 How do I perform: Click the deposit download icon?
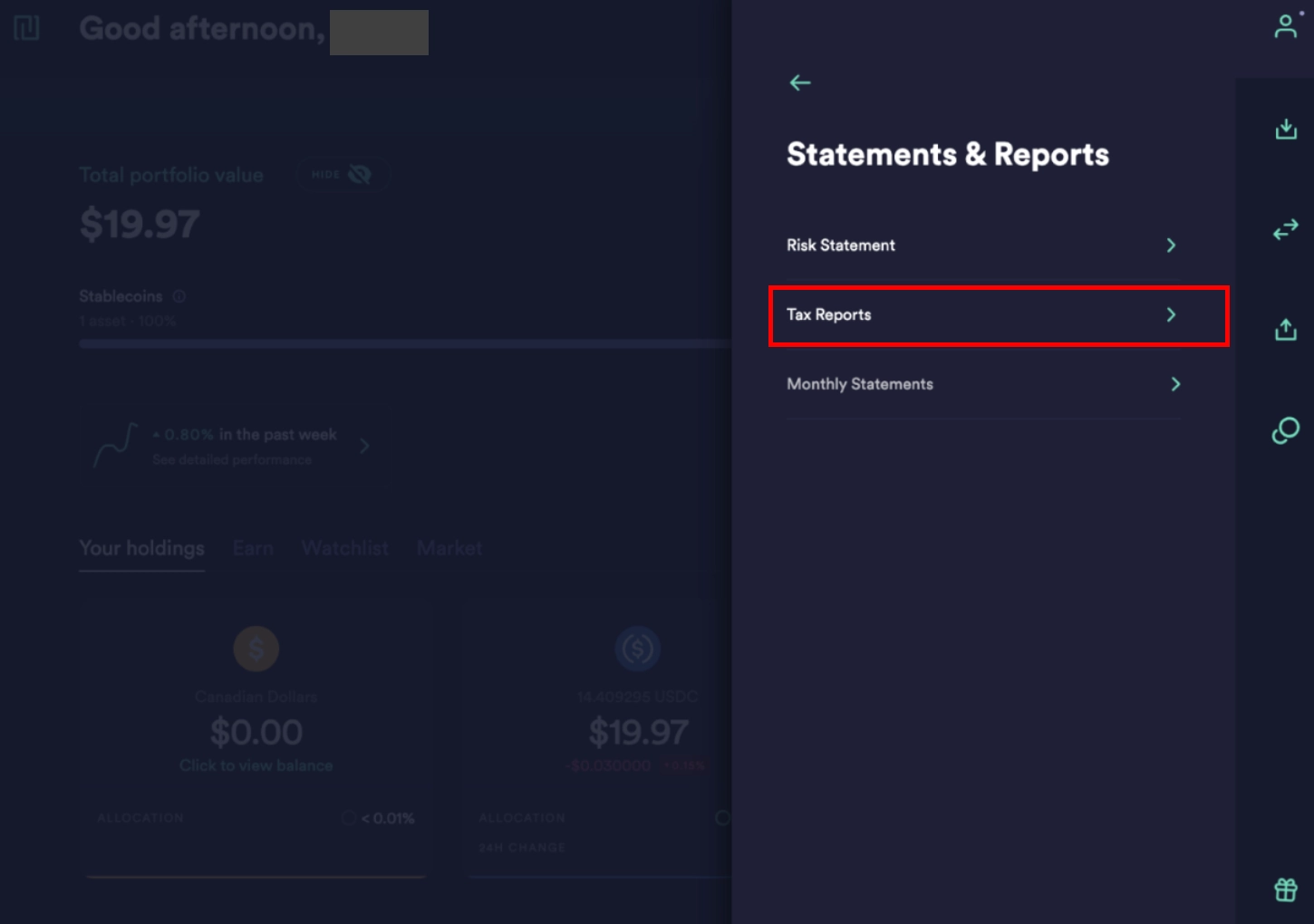pyautogui.click(x=1286, y=129)
